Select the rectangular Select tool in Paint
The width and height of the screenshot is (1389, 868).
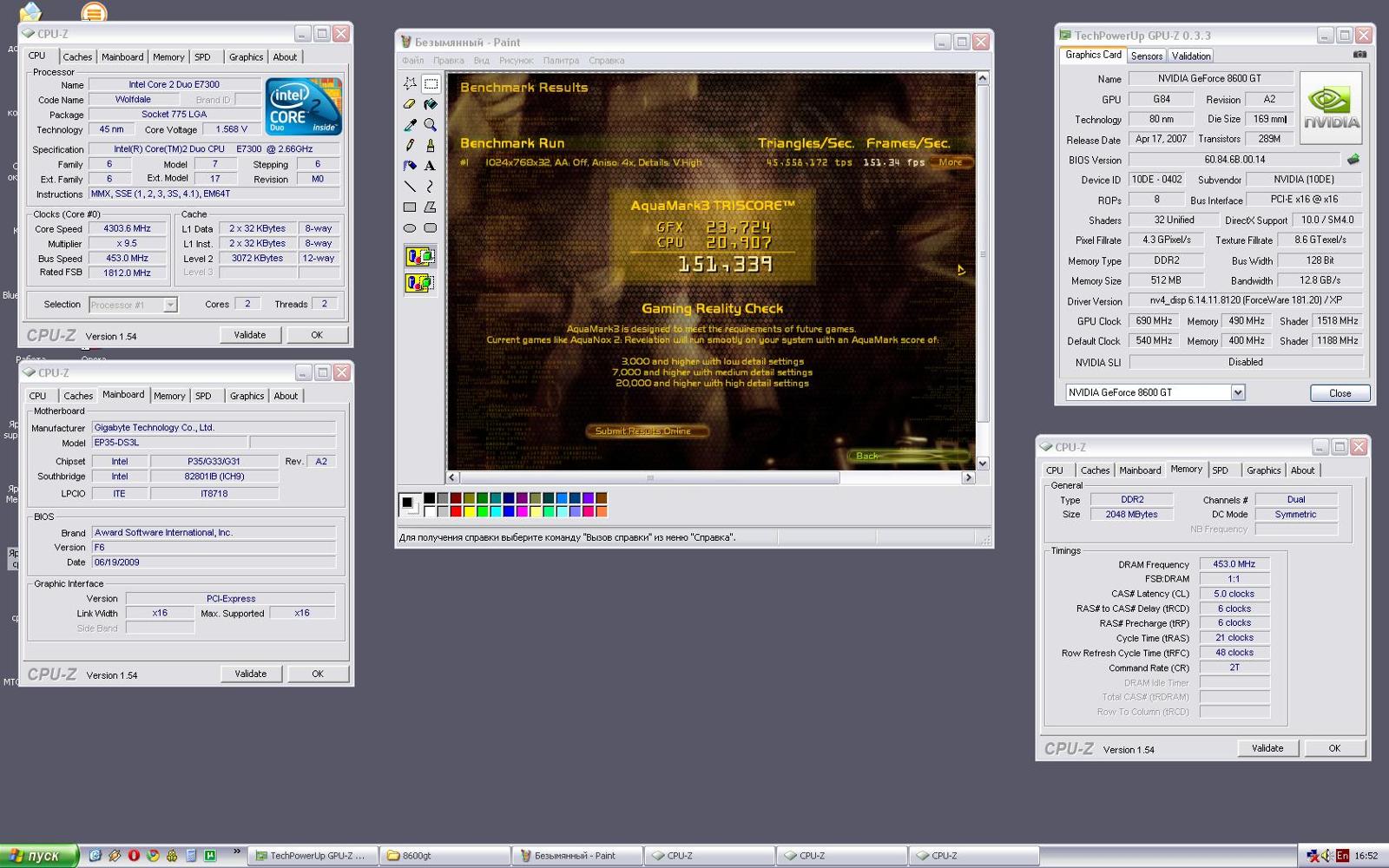click(x=431, y=84)
